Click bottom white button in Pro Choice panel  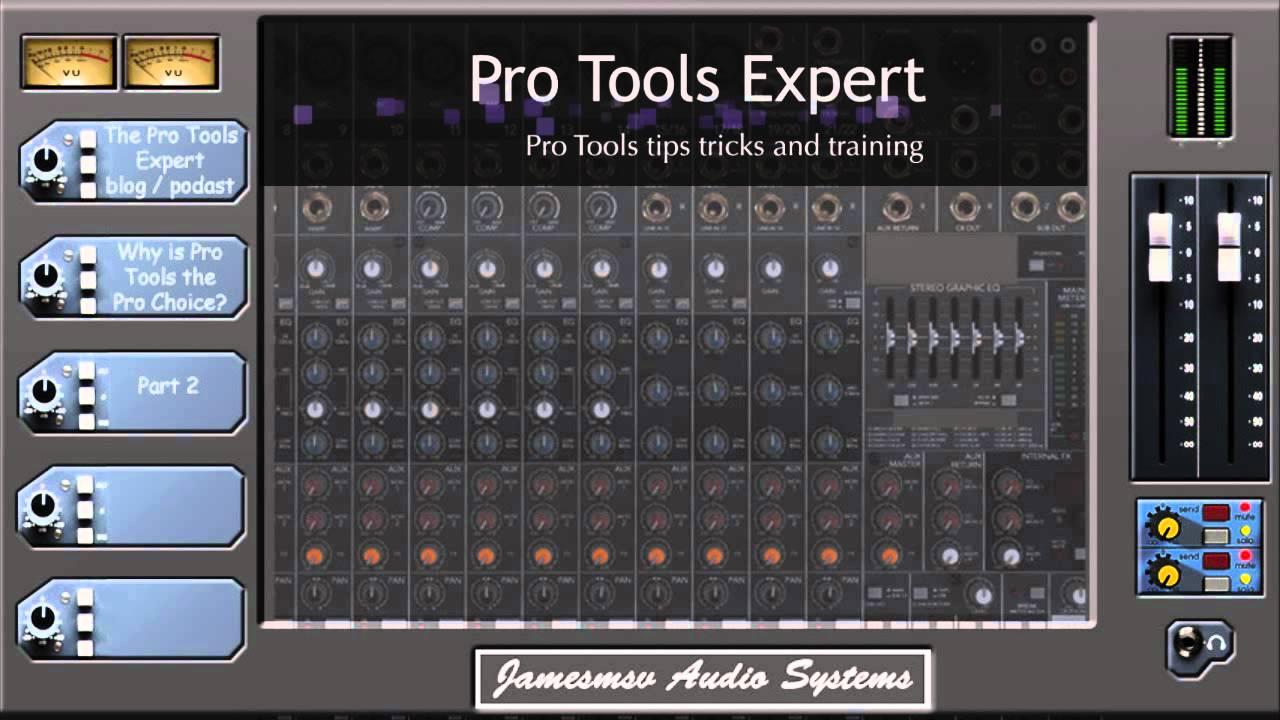point(88,304)
